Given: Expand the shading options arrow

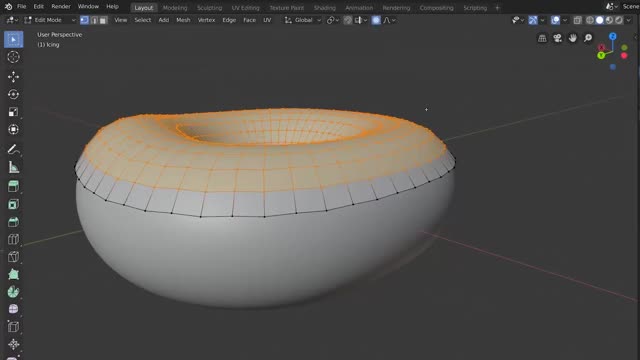Looking at the screenshot, I should (x=629, y=20).
